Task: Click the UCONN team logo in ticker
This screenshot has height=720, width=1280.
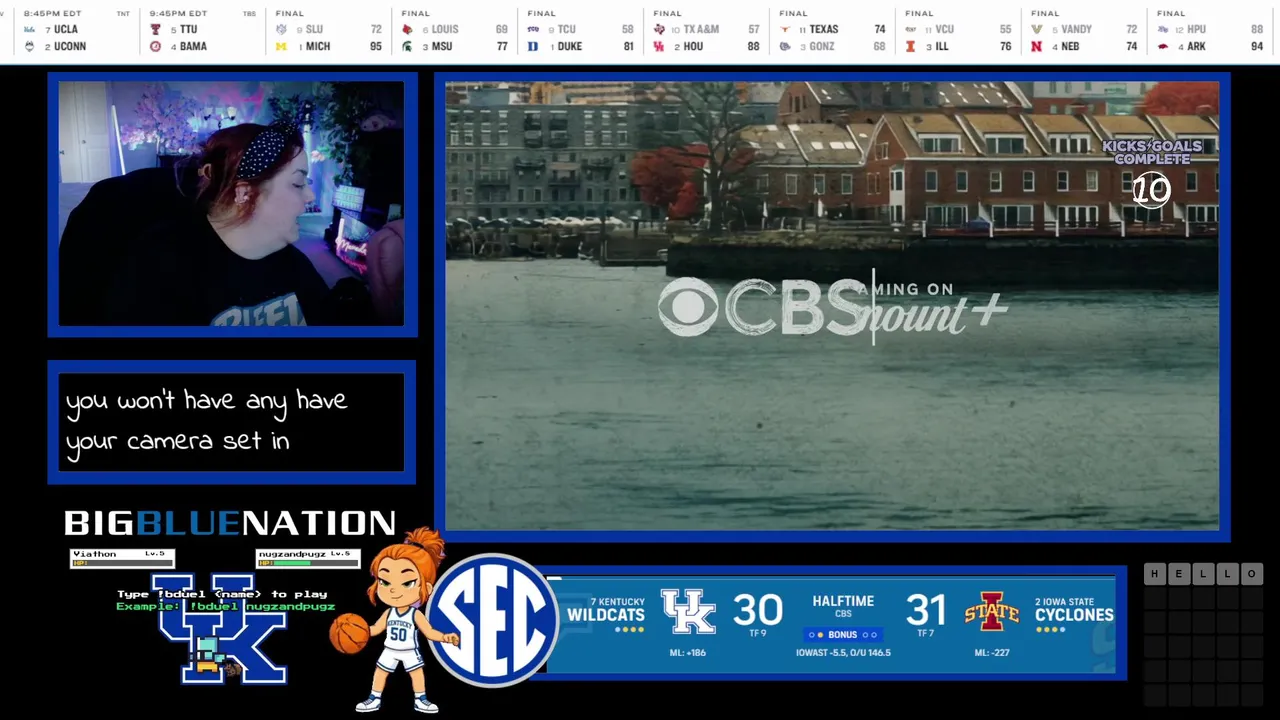Action: click(x=29, y=47)
